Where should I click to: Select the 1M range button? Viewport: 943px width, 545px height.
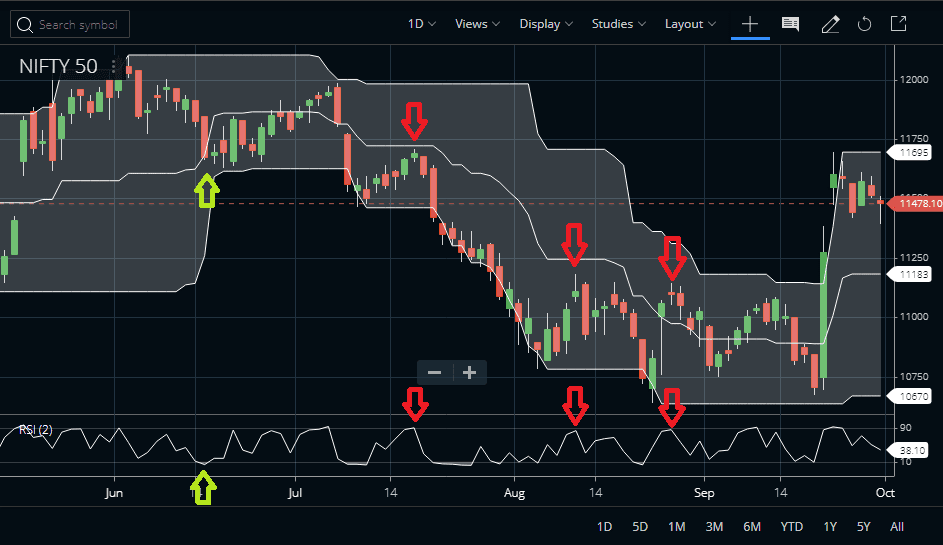point(677,527)
